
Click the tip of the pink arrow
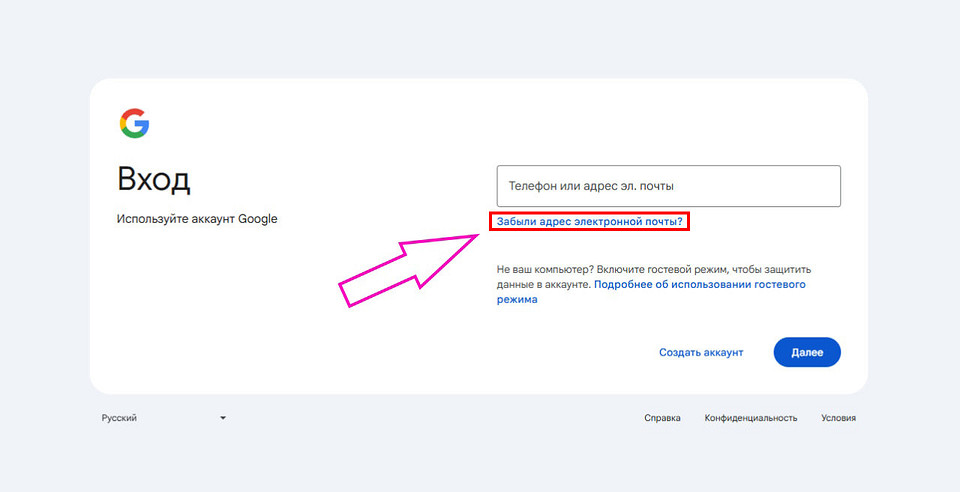pos(478,236)
